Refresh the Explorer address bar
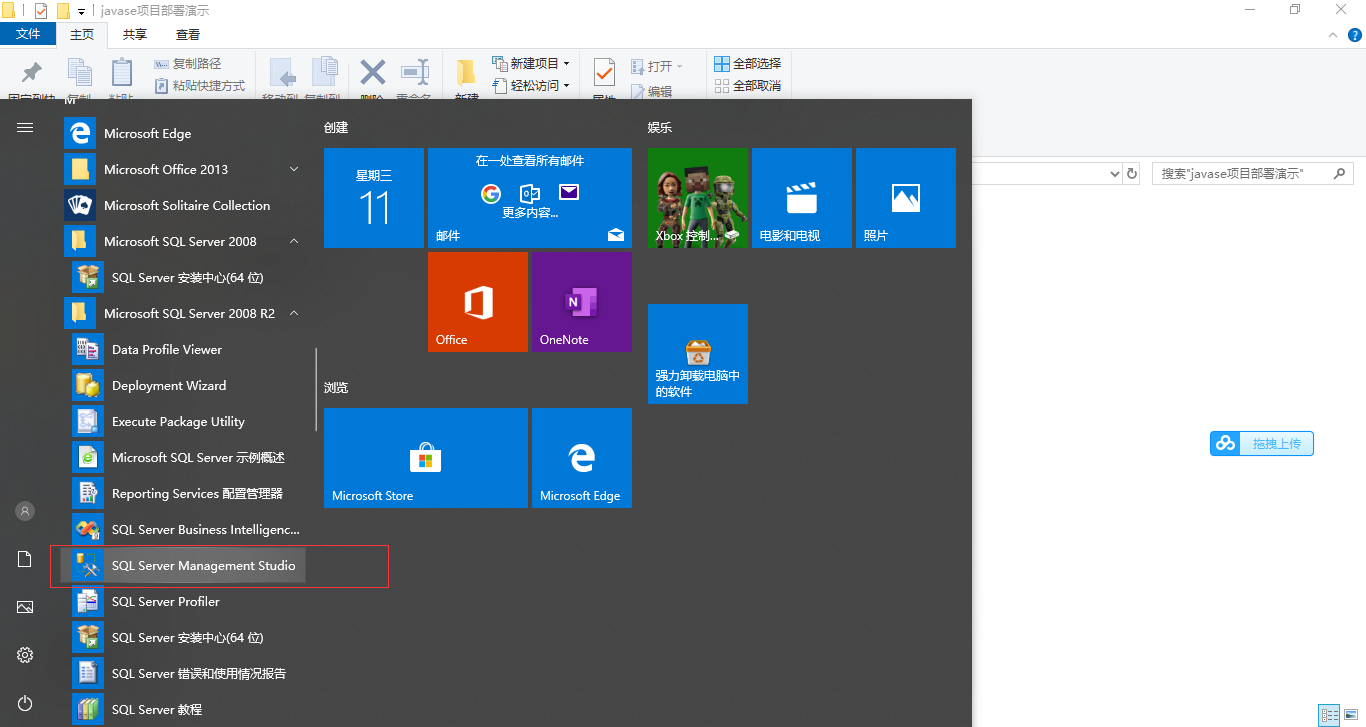The width and height of the screenshot is (1366, 727). [x=1132, y=173]
